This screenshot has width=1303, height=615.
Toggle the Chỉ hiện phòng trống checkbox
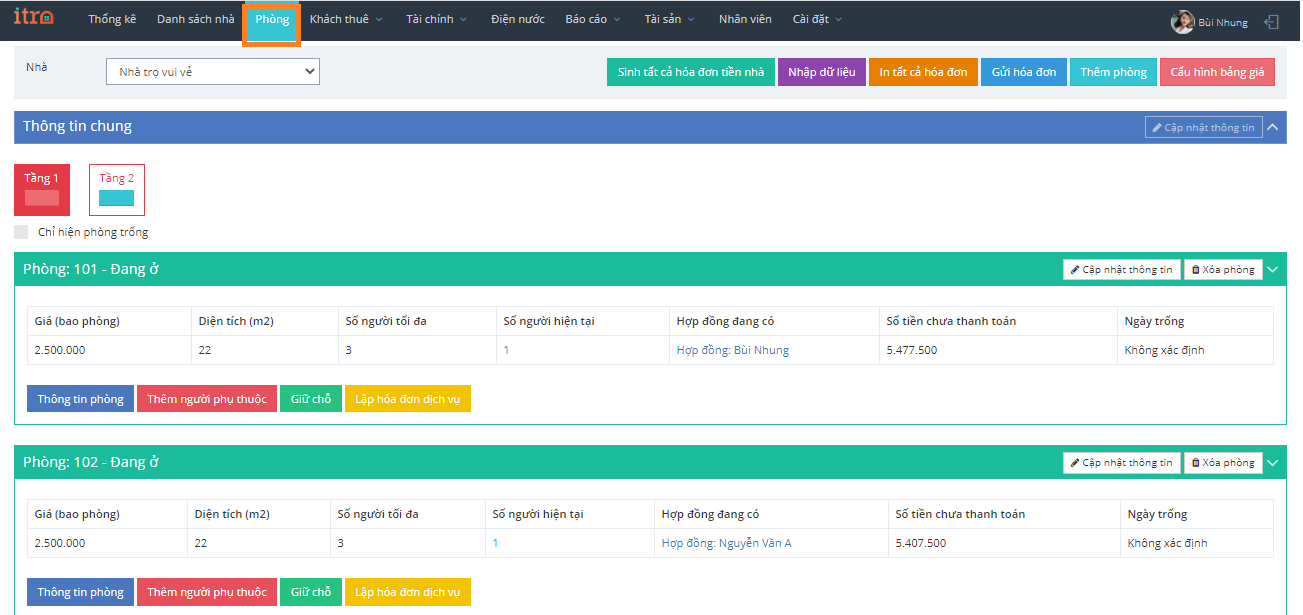21,232
